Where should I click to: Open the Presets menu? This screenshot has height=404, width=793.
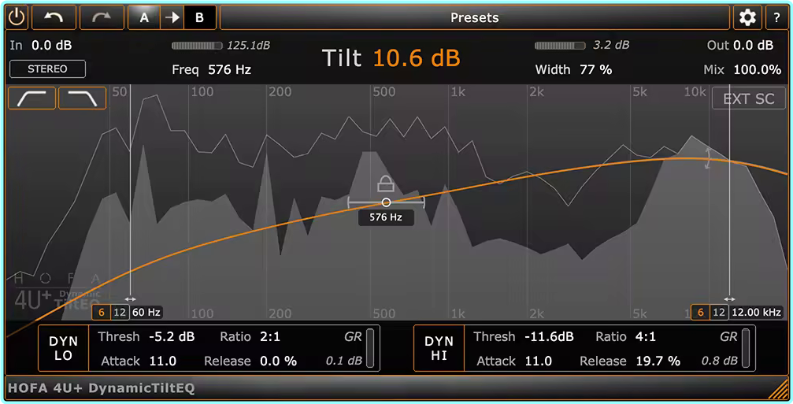[x=474, y=18]
